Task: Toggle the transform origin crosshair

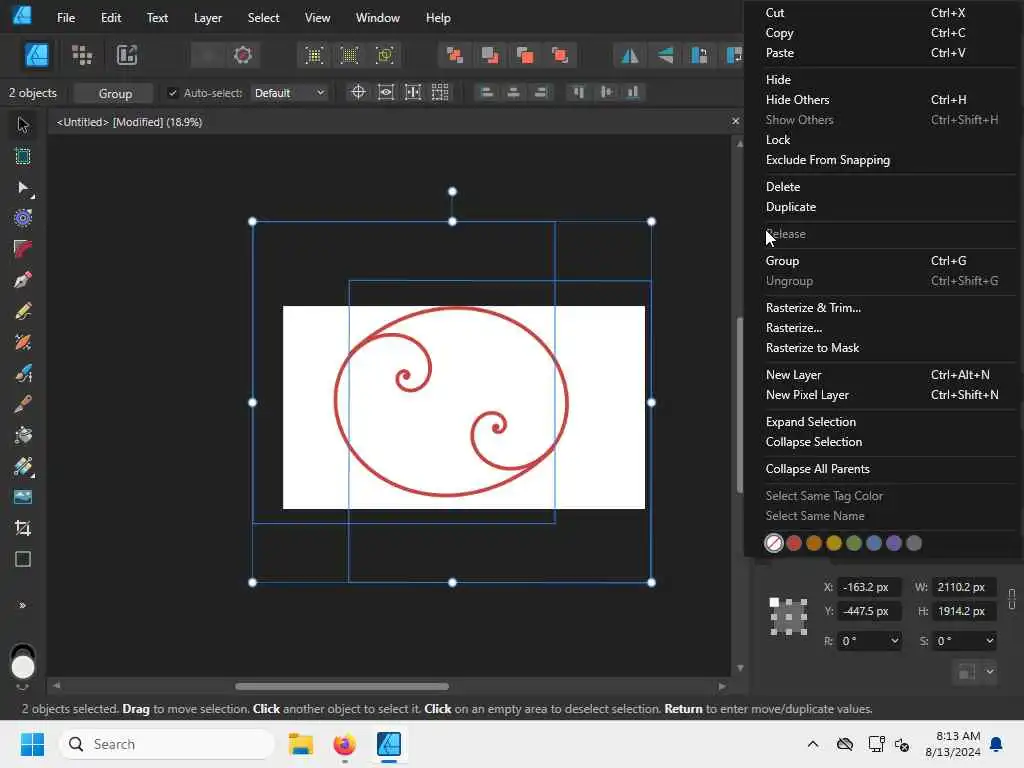Action: click(358, 93)
